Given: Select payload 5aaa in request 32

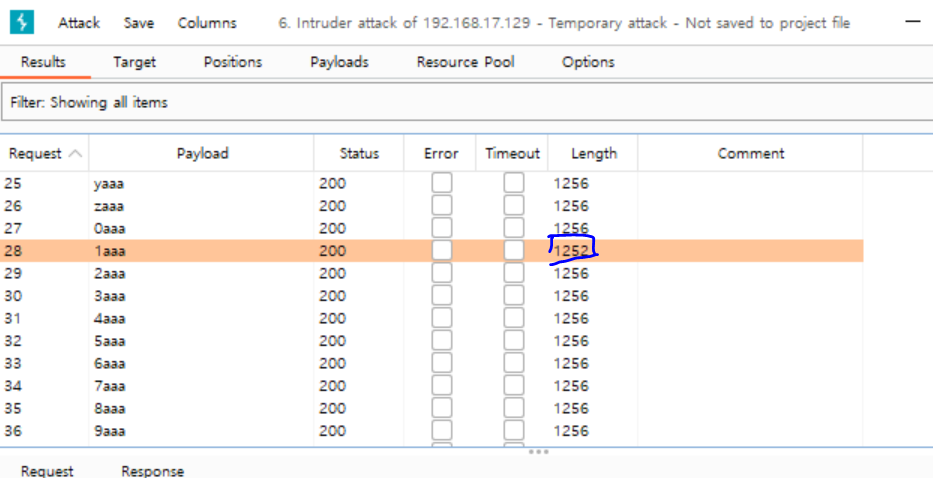Looking at the screenshot, I should [109, 340].
